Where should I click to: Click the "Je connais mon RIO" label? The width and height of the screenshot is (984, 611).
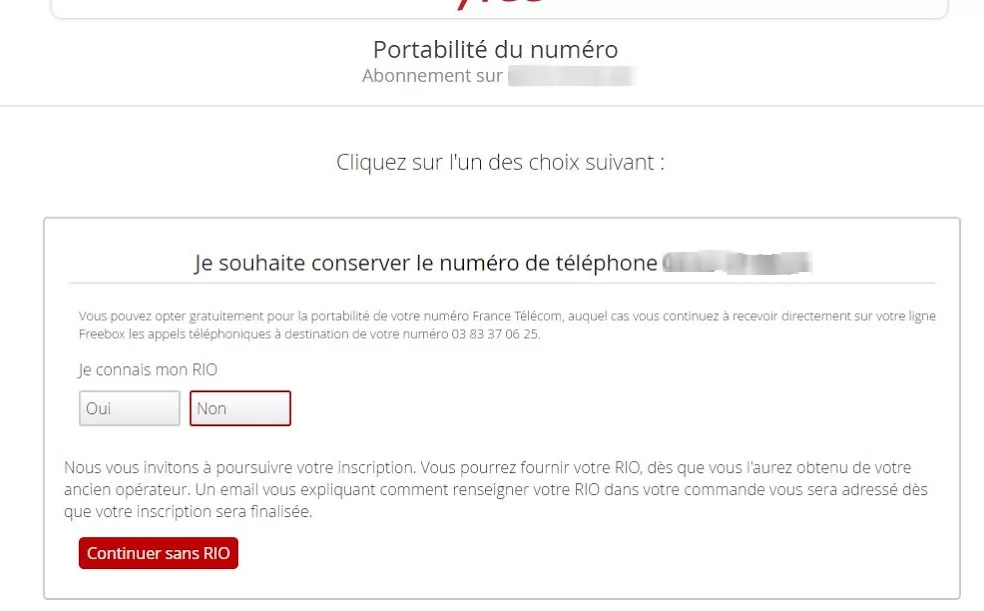(x=148, y=370)
